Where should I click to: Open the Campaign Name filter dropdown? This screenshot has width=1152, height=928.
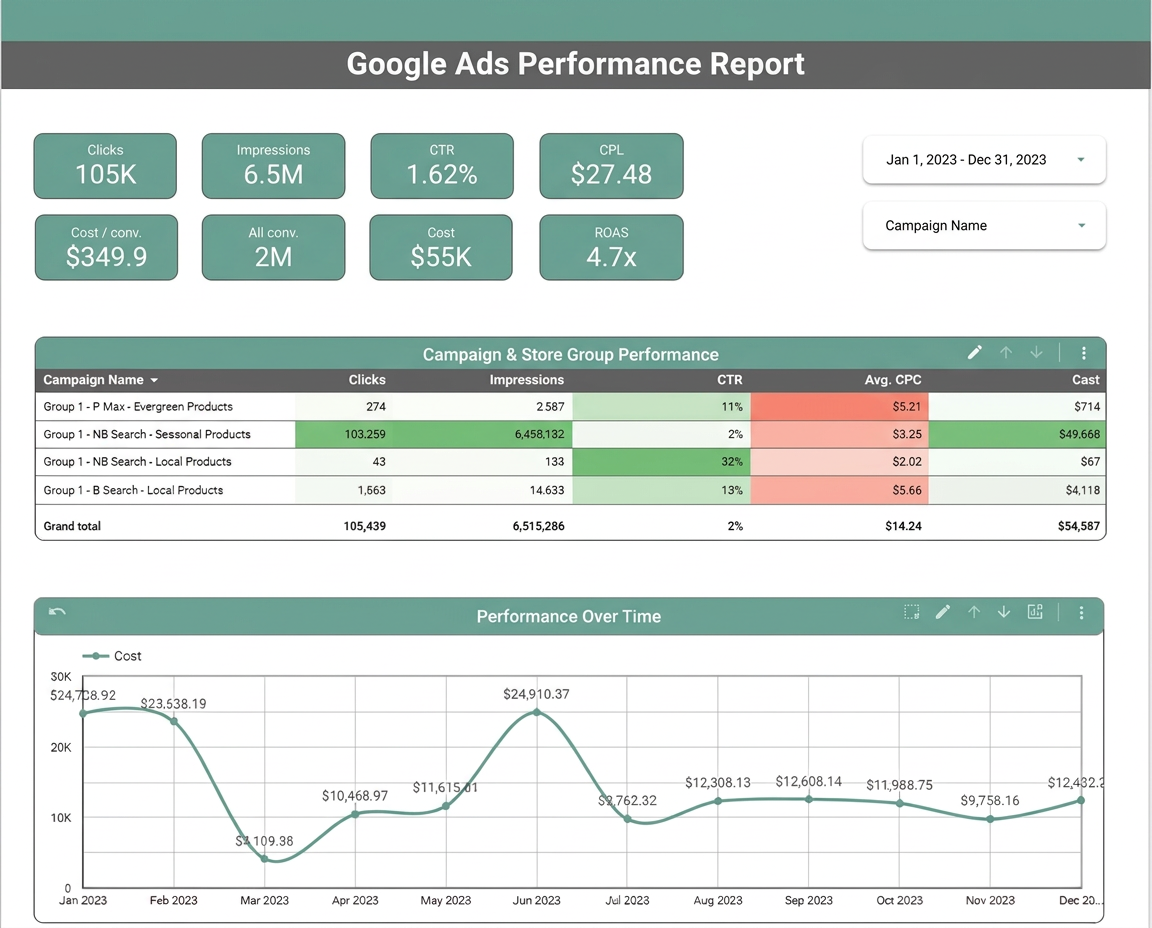tap(984, 226)
